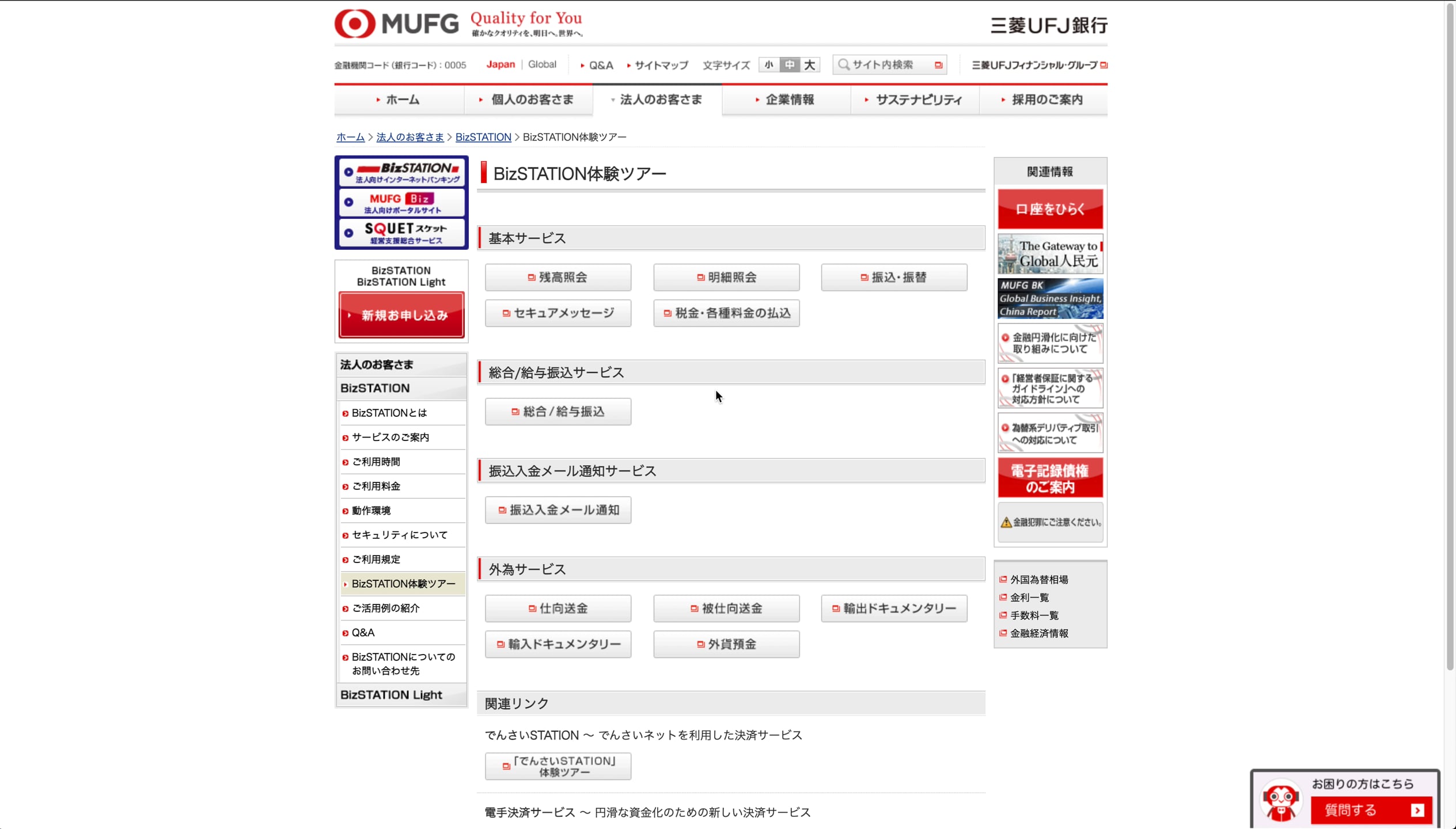The image size is (1456, 829).
Task: Set text size to small (小)
Action: (x=769, y=64)
